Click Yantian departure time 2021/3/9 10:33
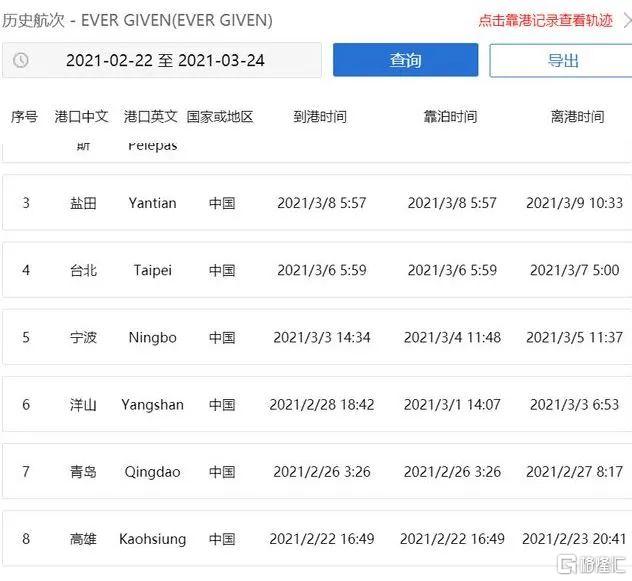This screenshot has height=581, width=632. (x=574, y=203)
